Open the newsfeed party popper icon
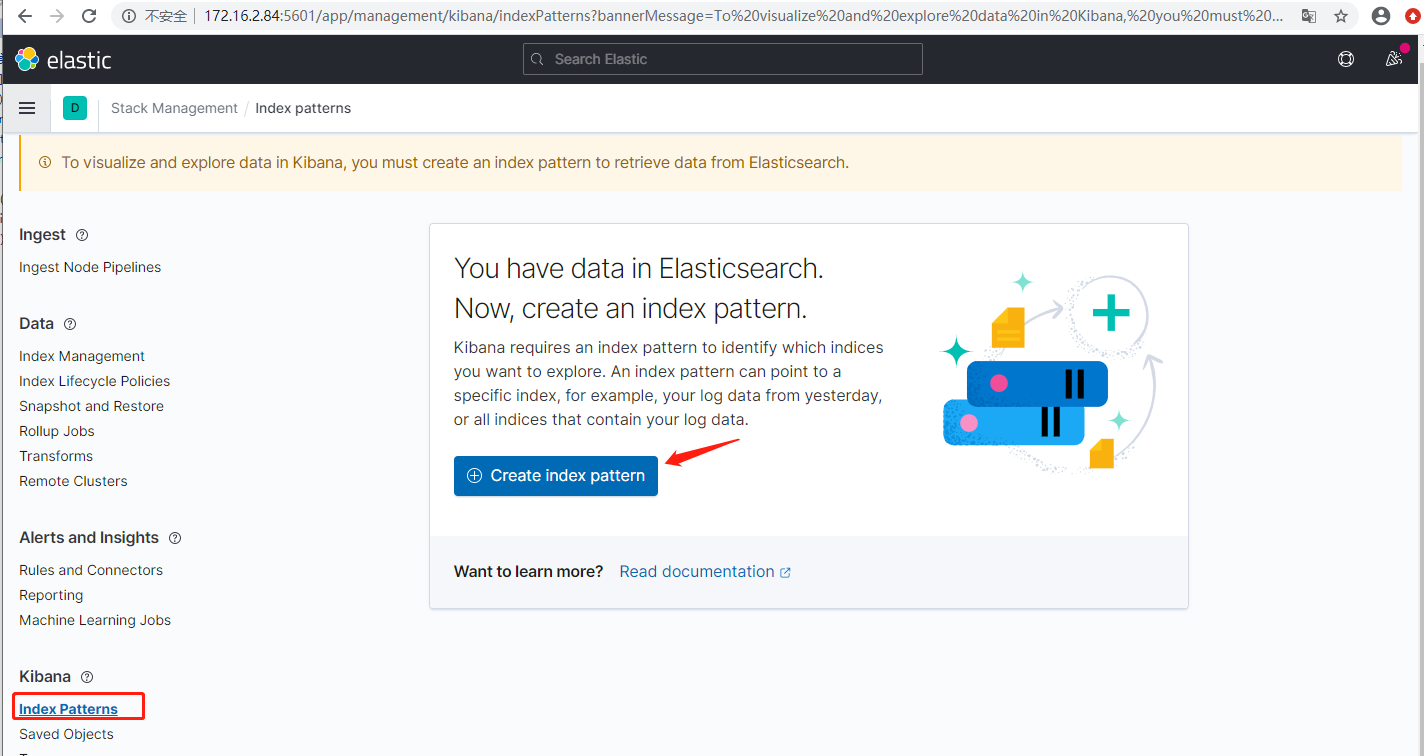Viewport: 1424px width, 756px height. (x=1394, y=59)
